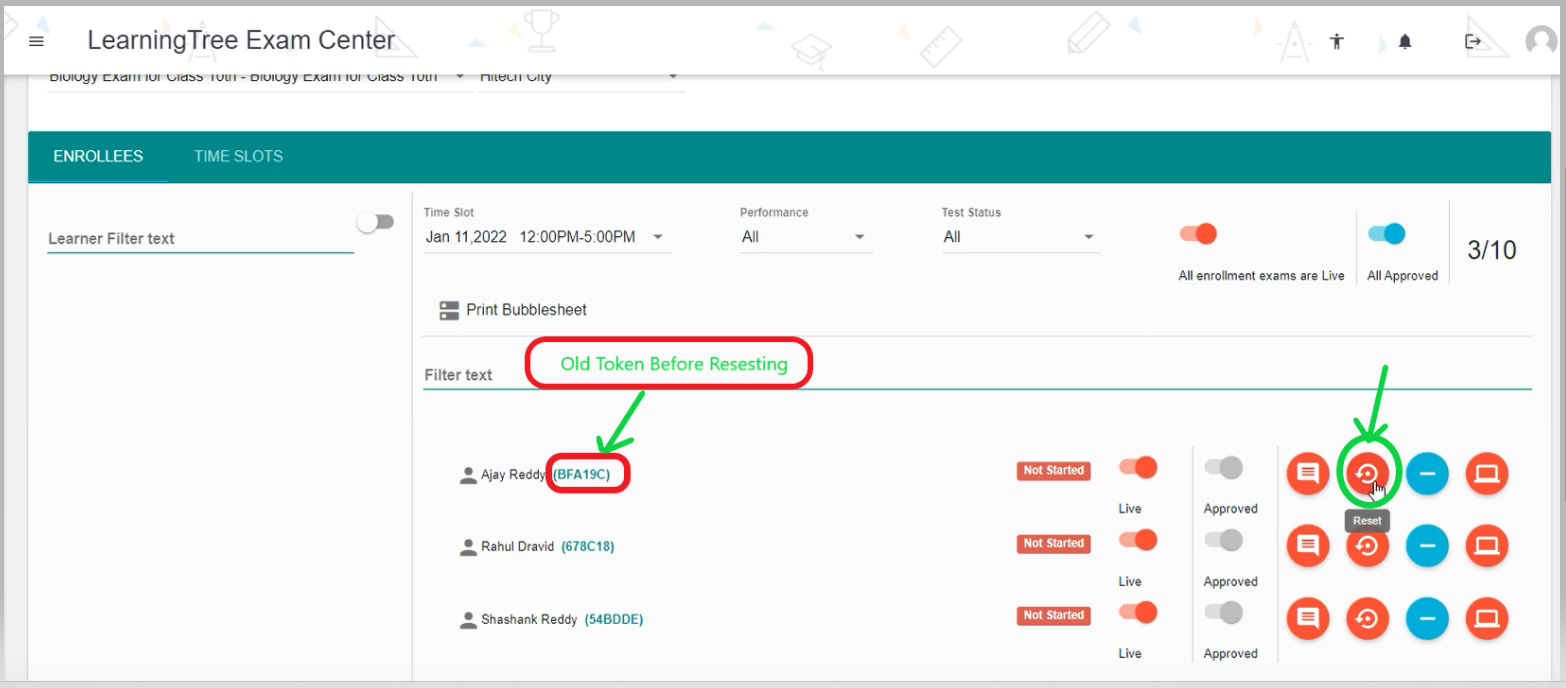
Task: Click Print Bubblesheet
Action: point(514,310)
